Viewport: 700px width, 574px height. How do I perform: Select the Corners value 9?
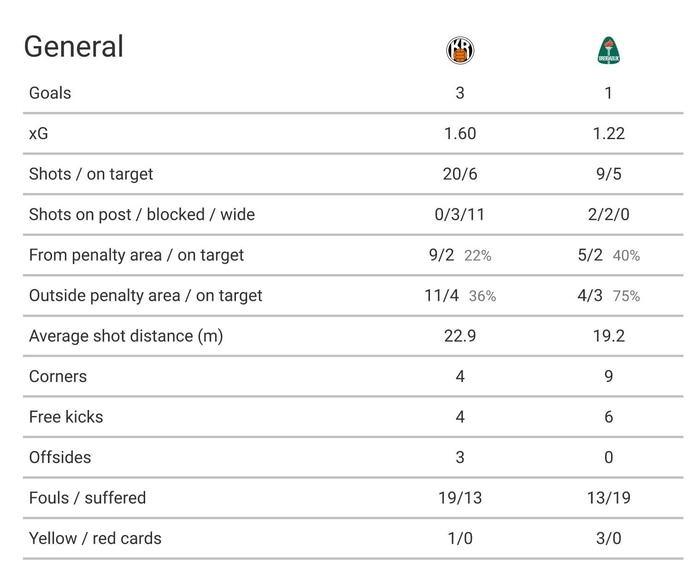[608, 376]
